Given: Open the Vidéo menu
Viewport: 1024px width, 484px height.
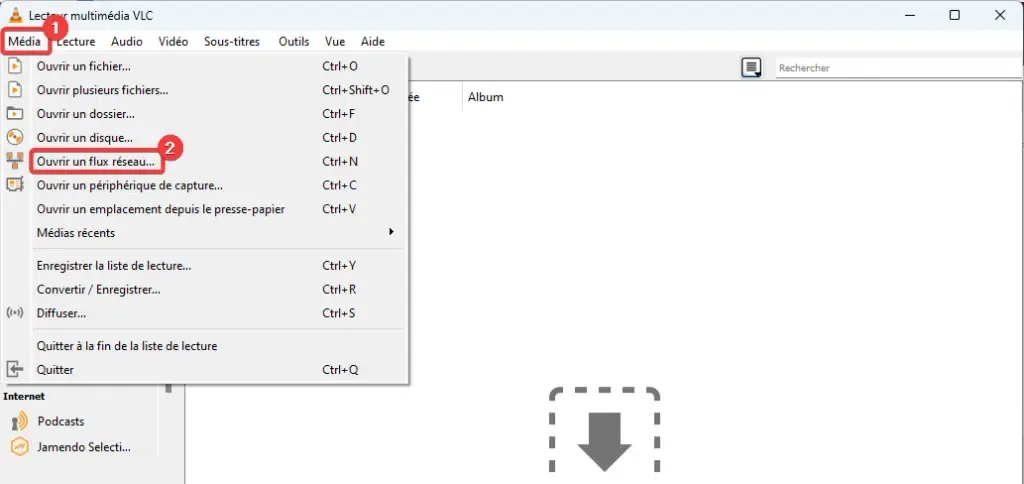Looking at the screenshot, I should (173, 42).
